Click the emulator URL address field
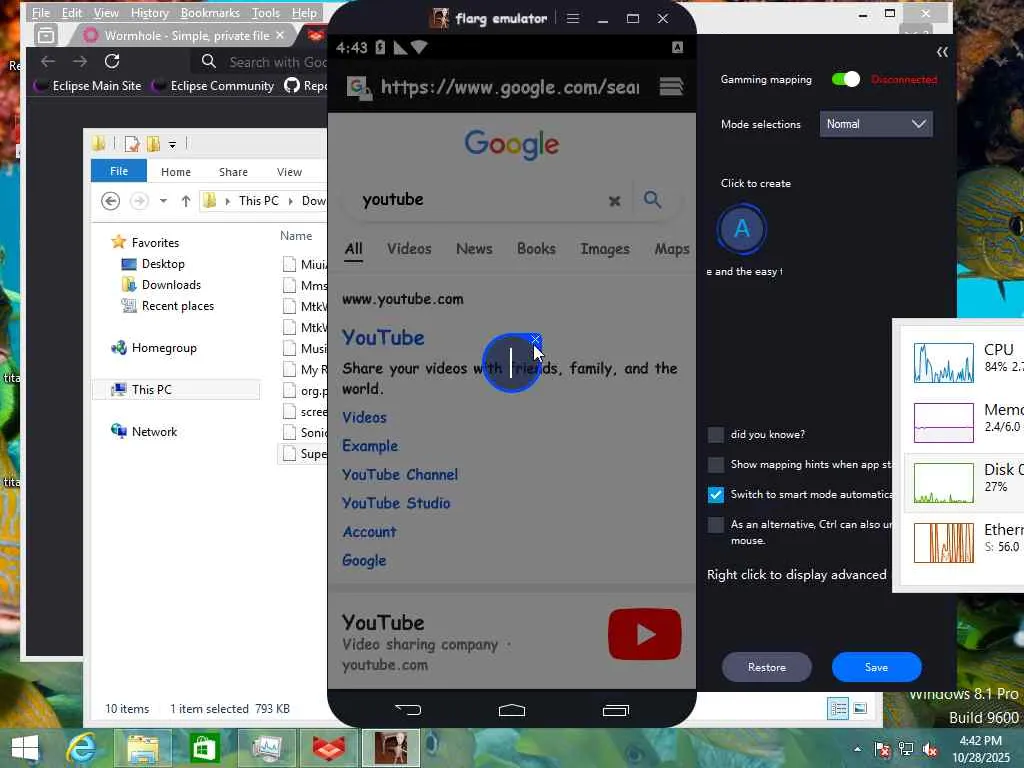The image size is (1024, 768). 510,87
